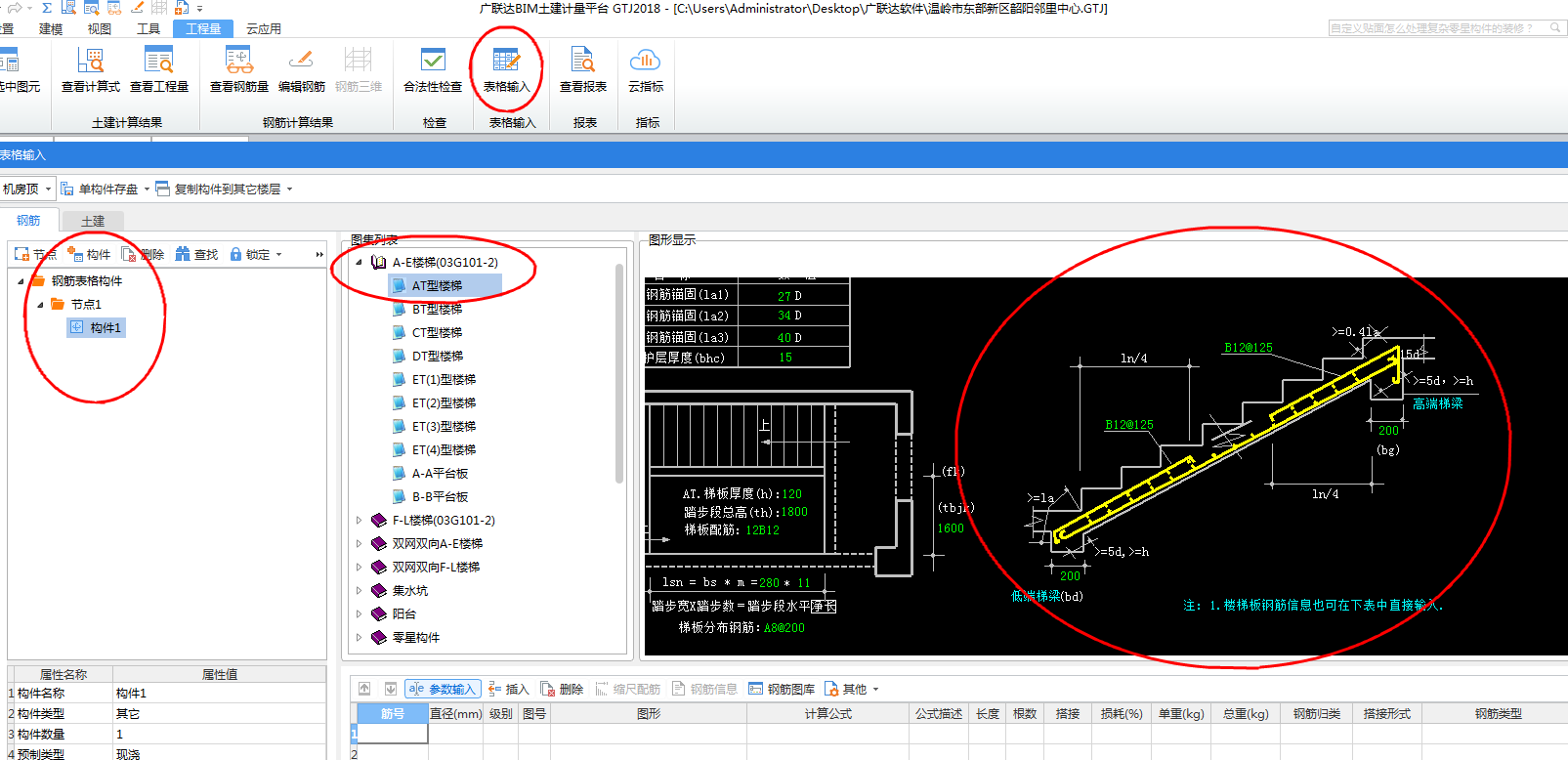Screen dimensions: 1568x760
Task: Click 复制构件到其它楼层 button
Action: [219, 189]
